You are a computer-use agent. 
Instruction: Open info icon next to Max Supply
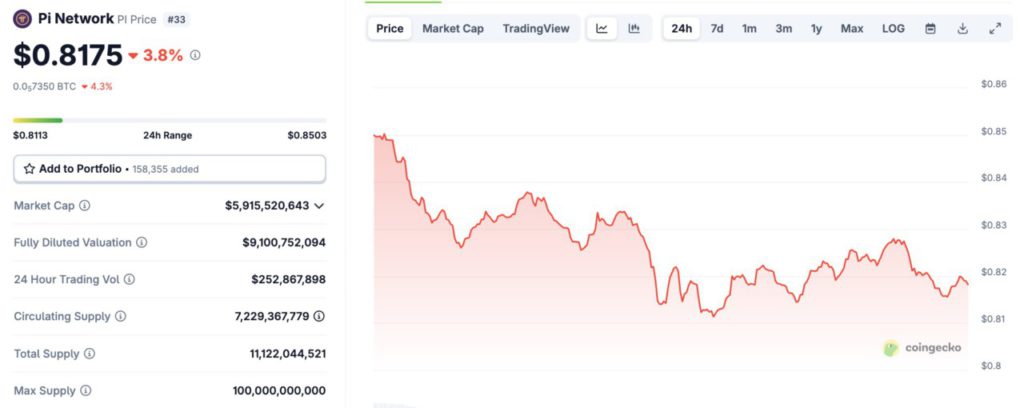86,391
